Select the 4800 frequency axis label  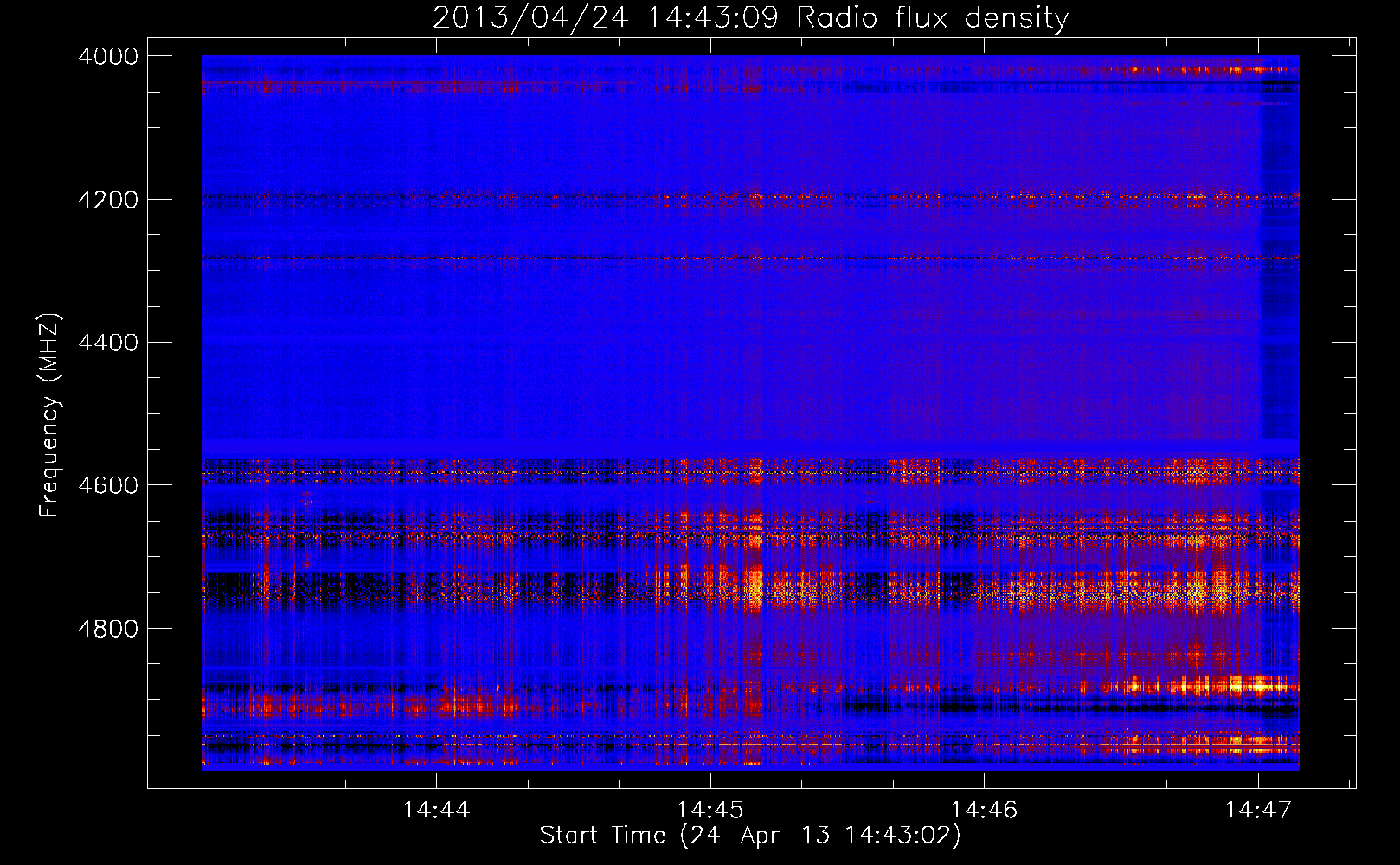click(x=108, y=629)
